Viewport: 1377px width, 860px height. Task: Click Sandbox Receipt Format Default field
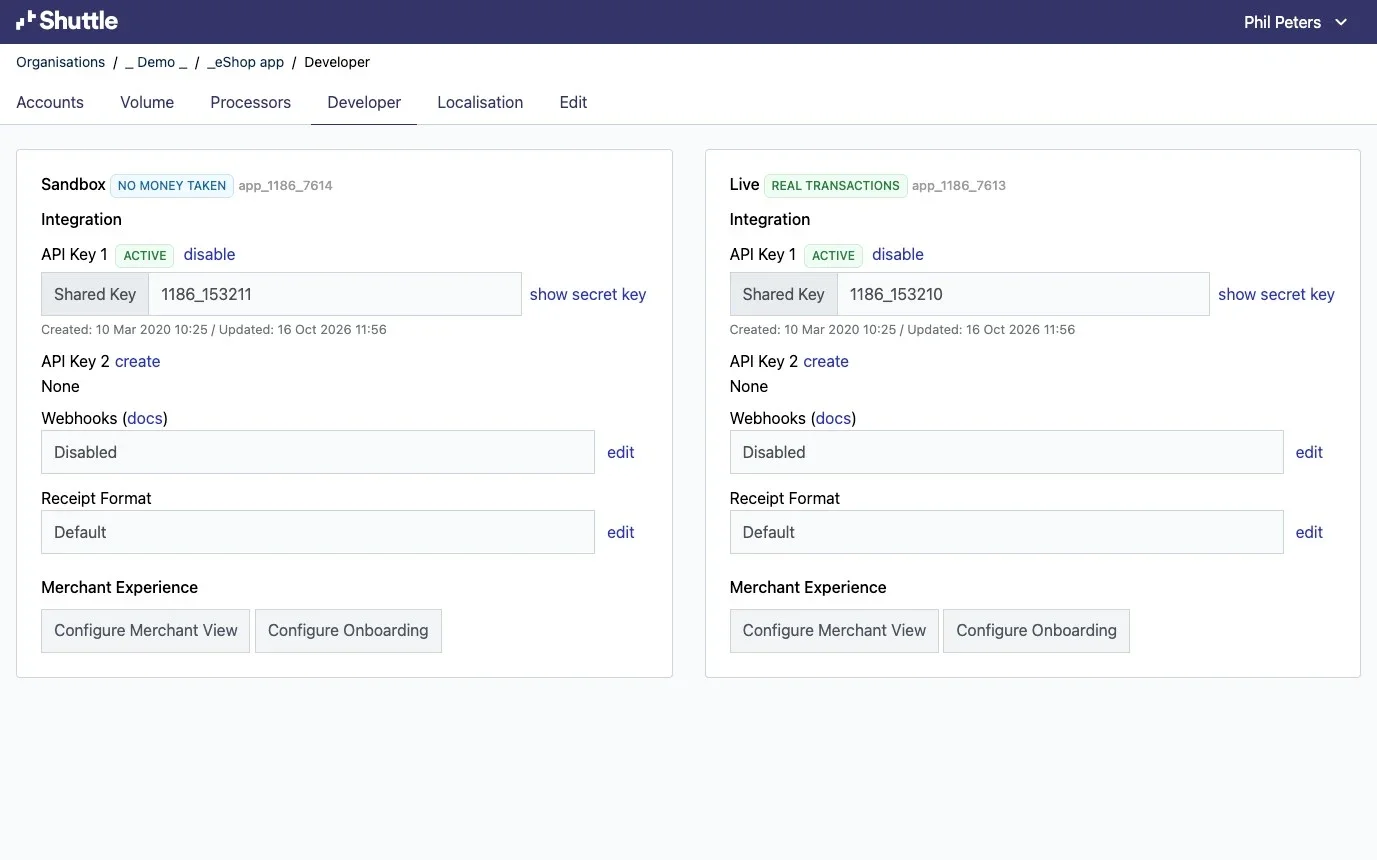tap(318, 532)
